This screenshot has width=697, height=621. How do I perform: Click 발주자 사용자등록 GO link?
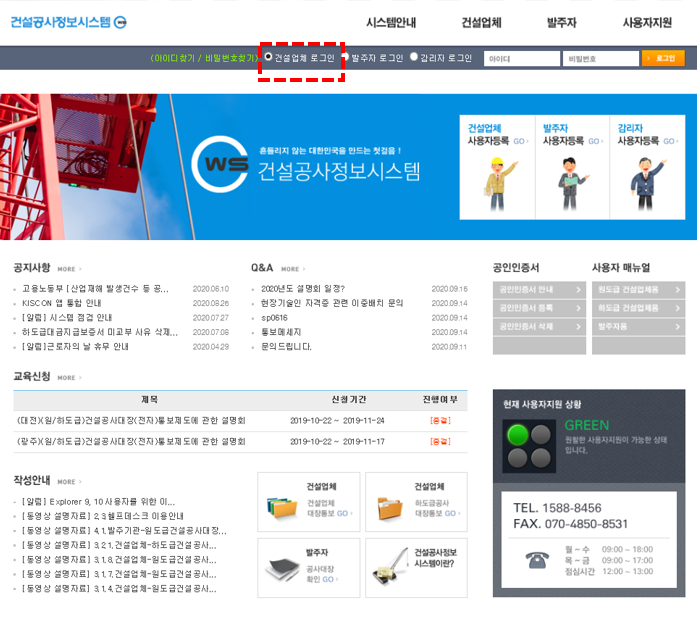pyautogui.click(x=596, y=141)
